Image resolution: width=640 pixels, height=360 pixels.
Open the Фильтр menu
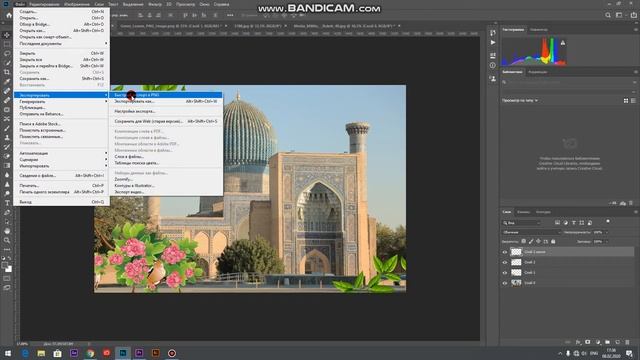[155, 4]
